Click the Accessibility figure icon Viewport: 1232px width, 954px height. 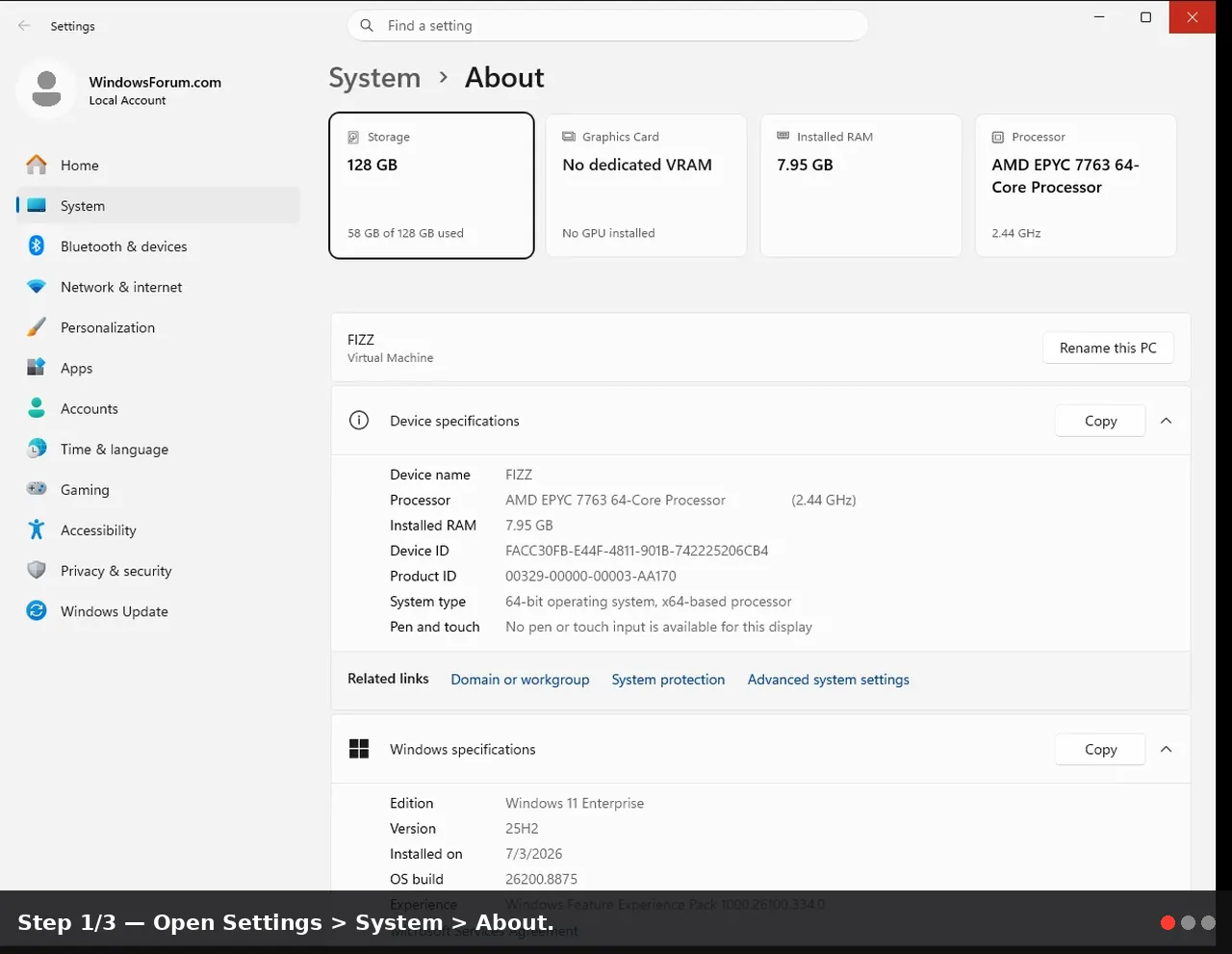[37, 529]
